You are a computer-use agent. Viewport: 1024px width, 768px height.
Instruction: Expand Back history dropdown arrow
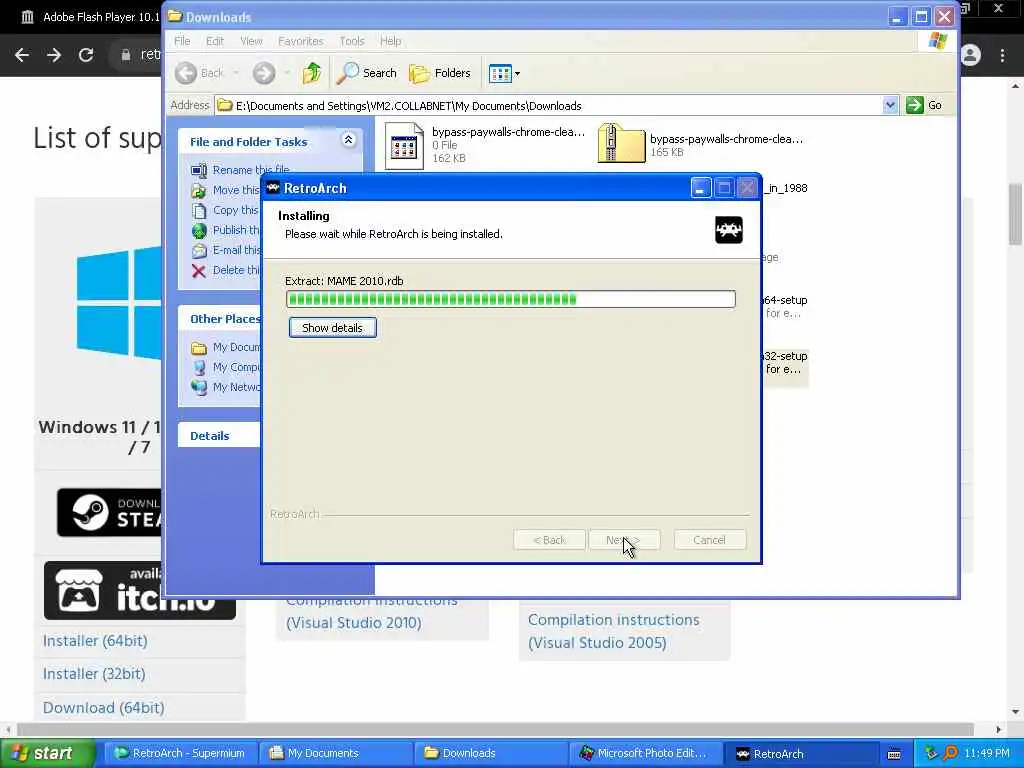(236, 73)
